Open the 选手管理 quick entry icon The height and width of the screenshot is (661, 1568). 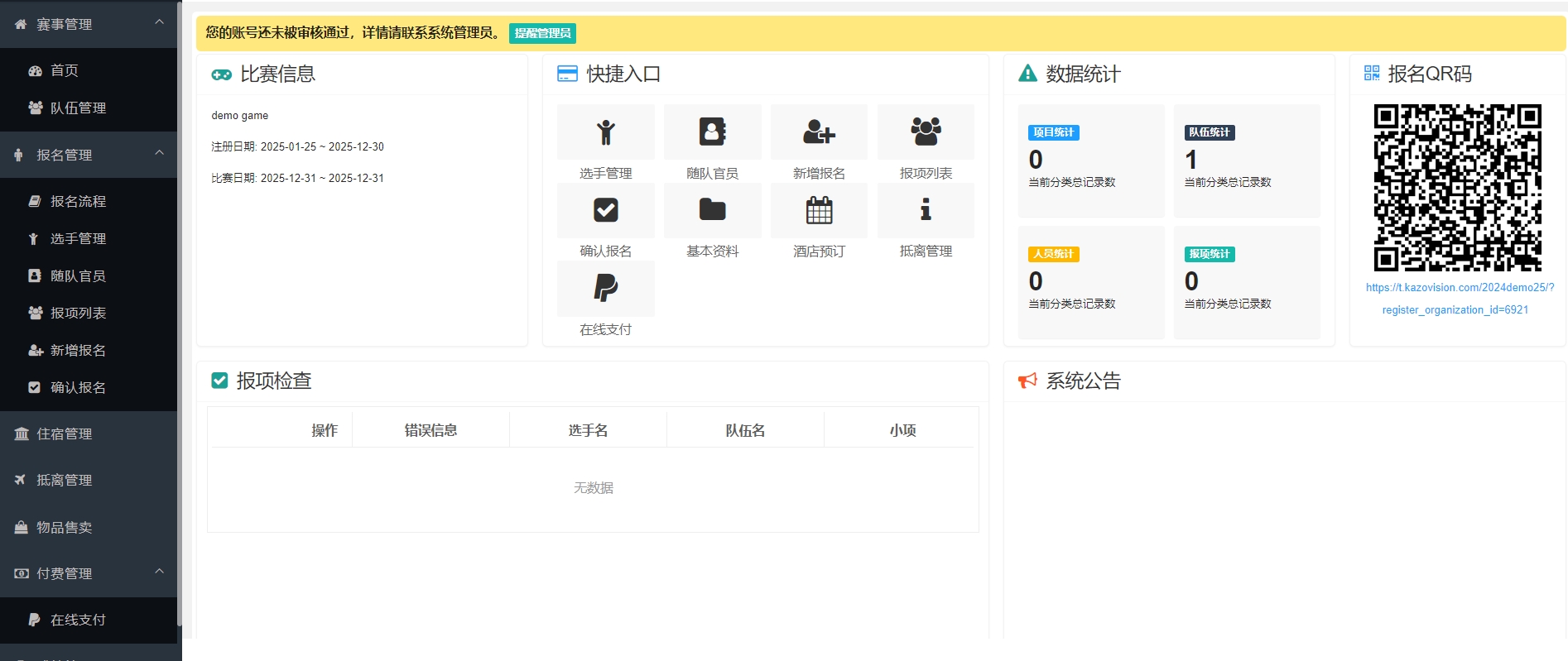(x=605, y=132)
